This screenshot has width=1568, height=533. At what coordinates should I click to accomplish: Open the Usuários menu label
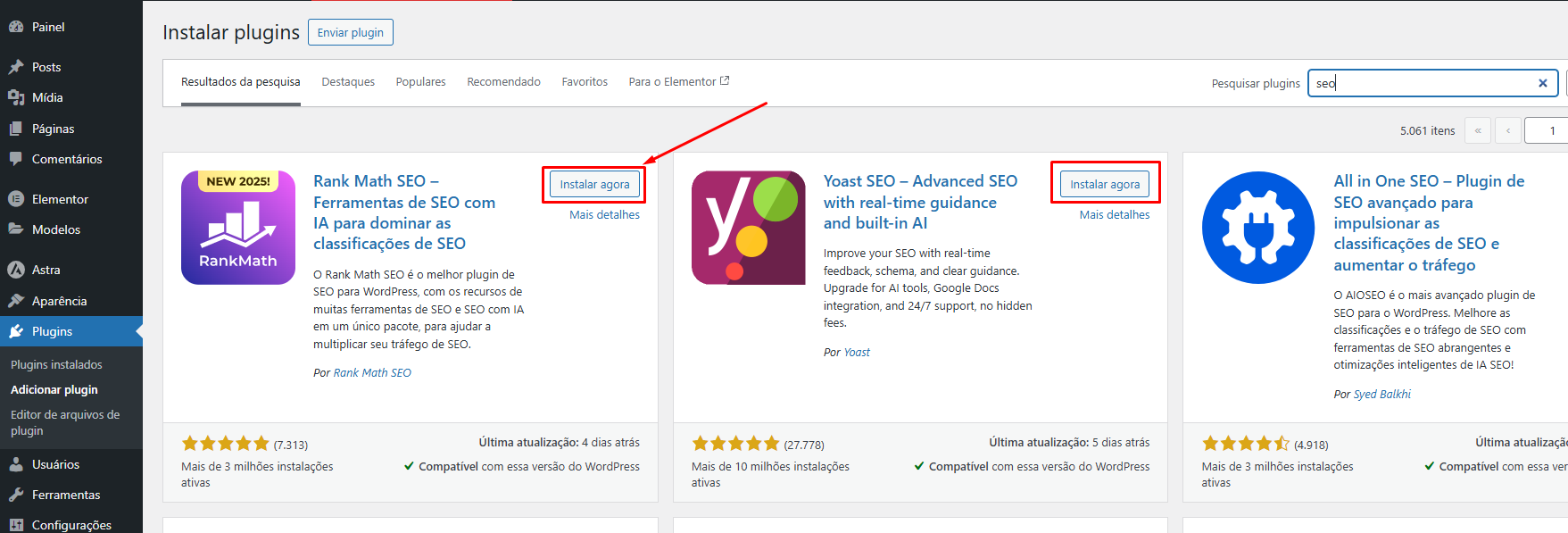[x=55, y=464]
